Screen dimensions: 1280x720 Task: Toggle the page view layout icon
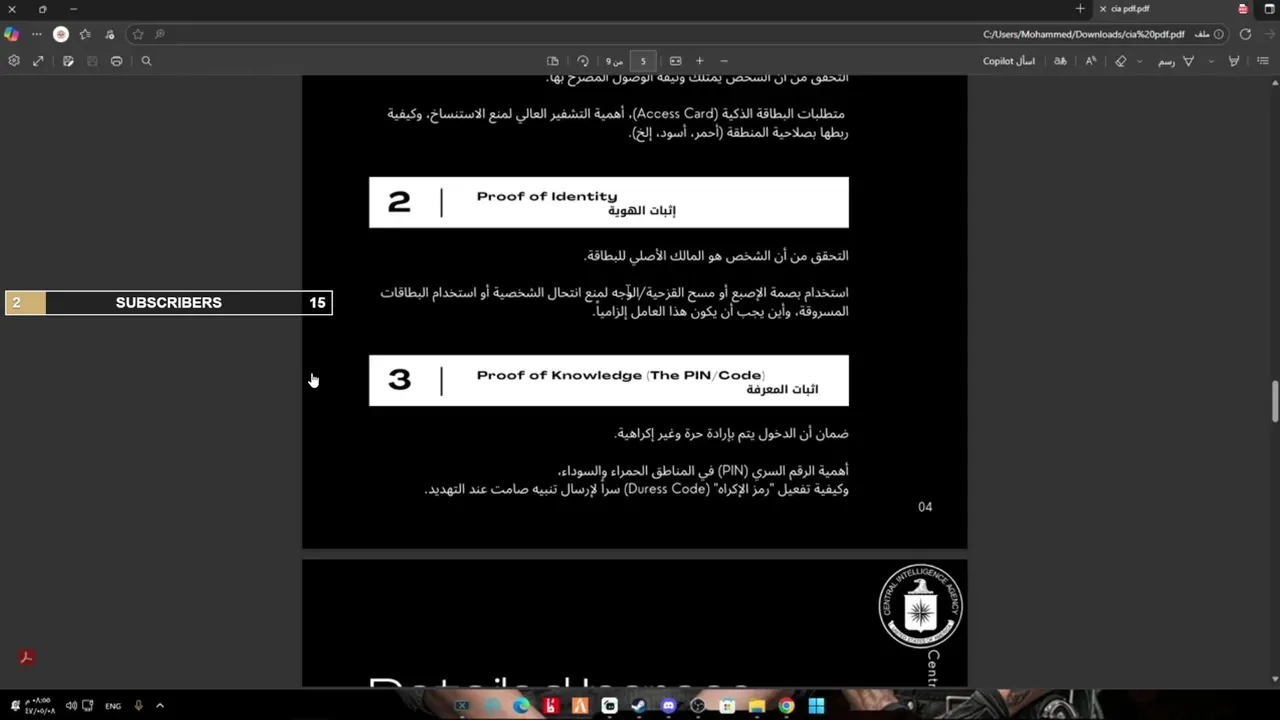(553, 61)
